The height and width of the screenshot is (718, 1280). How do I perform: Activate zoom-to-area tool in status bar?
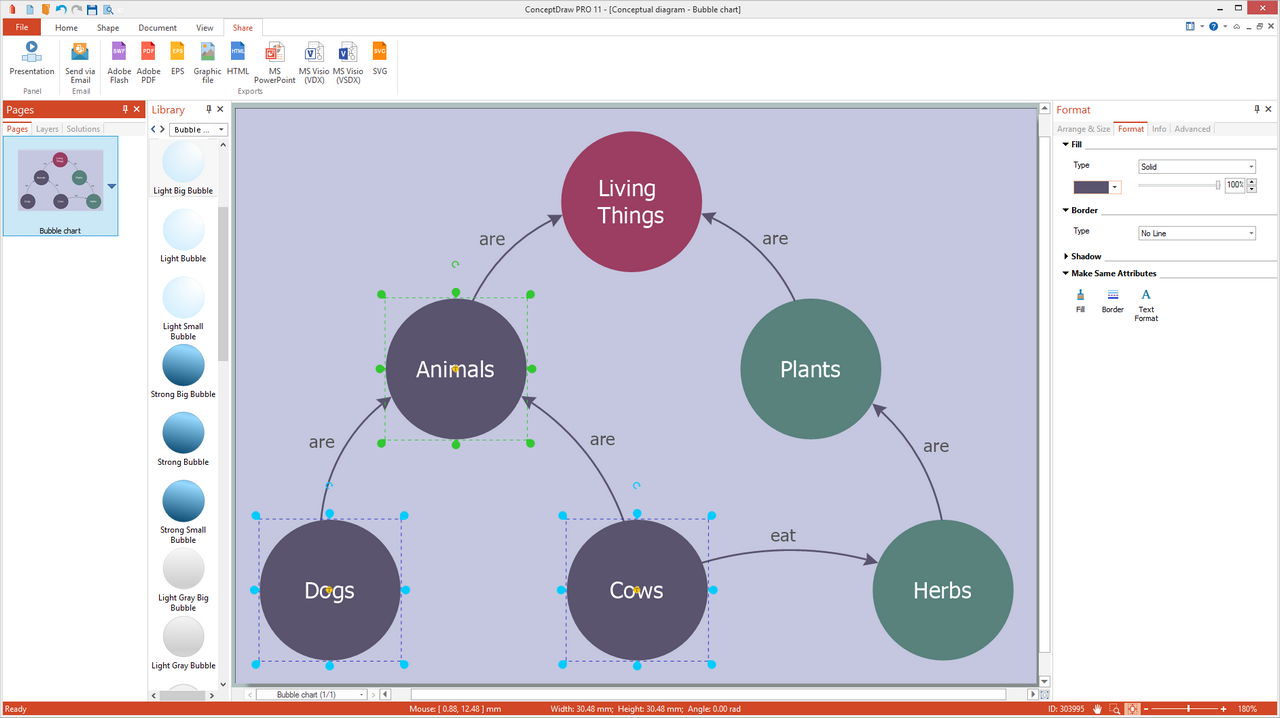tap(1115, 709)
